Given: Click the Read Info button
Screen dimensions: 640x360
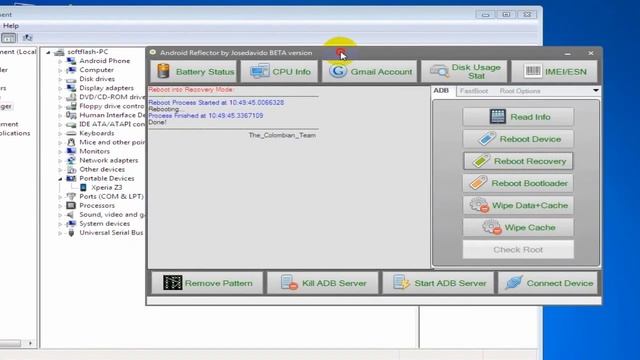Looking at the screenshot, I should point(518,117).
